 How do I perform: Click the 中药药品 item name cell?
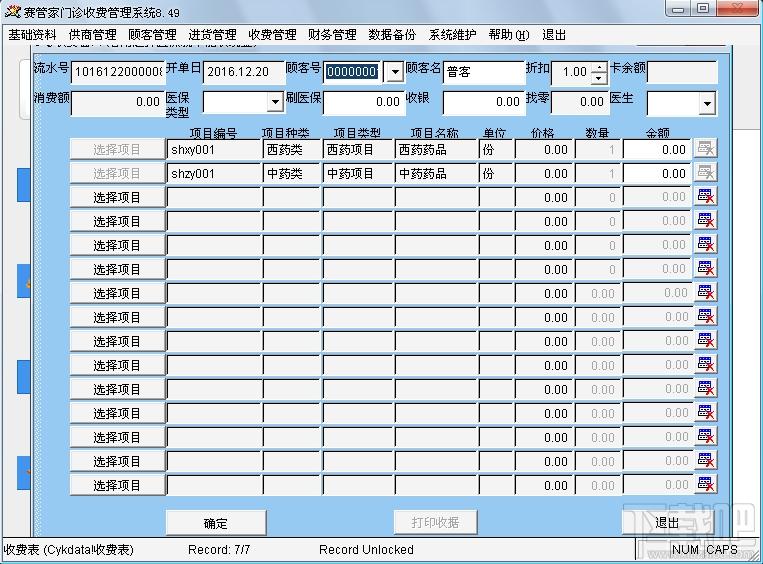[436, 174]
